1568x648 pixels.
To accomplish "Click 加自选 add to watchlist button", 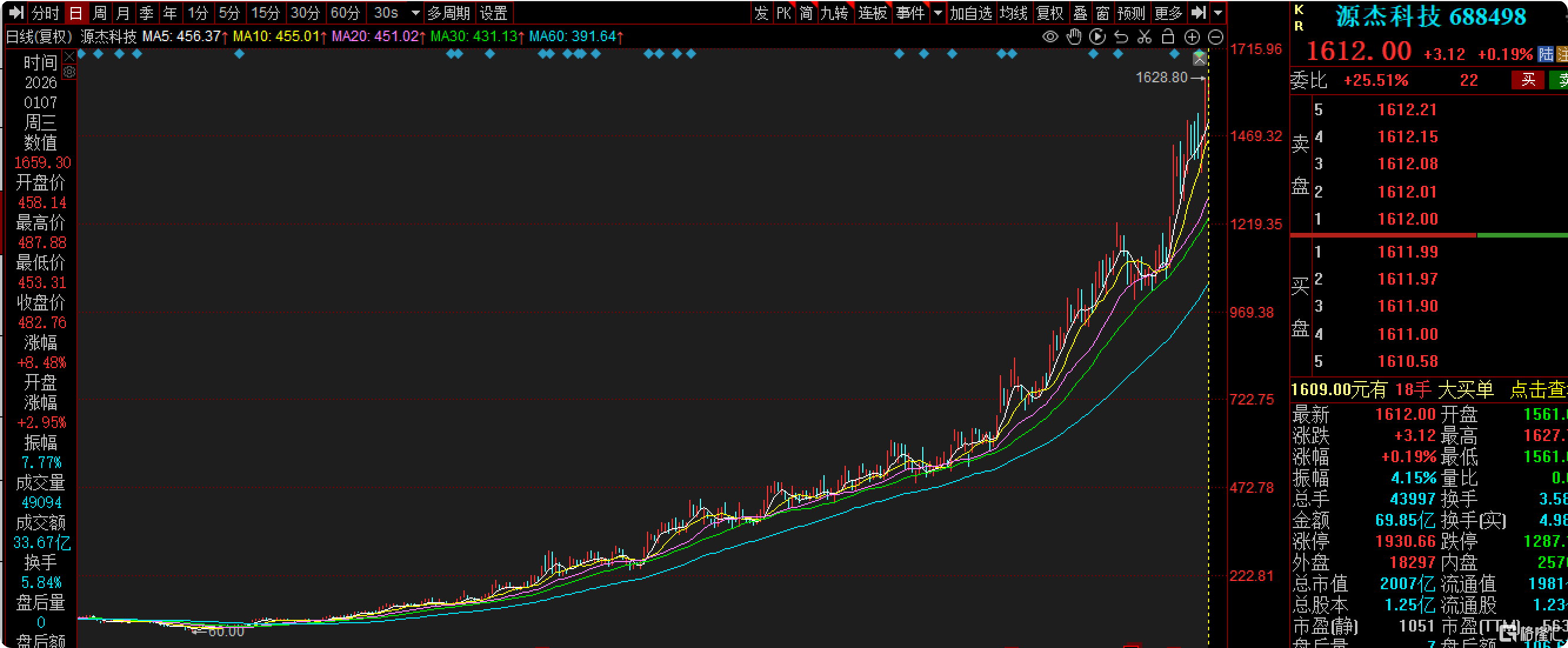I will coord(971,13).
